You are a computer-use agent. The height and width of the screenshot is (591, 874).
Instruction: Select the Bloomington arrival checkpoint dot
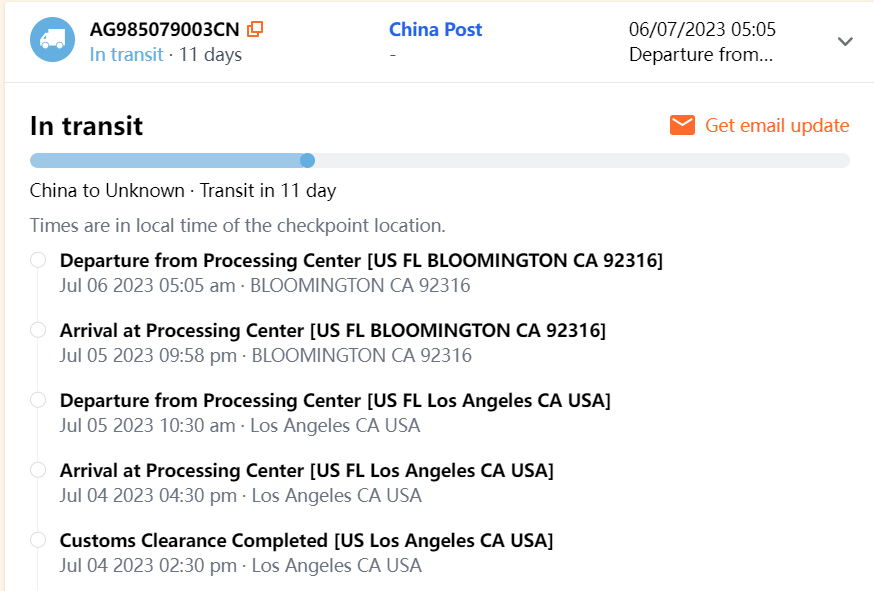point(38,330)
